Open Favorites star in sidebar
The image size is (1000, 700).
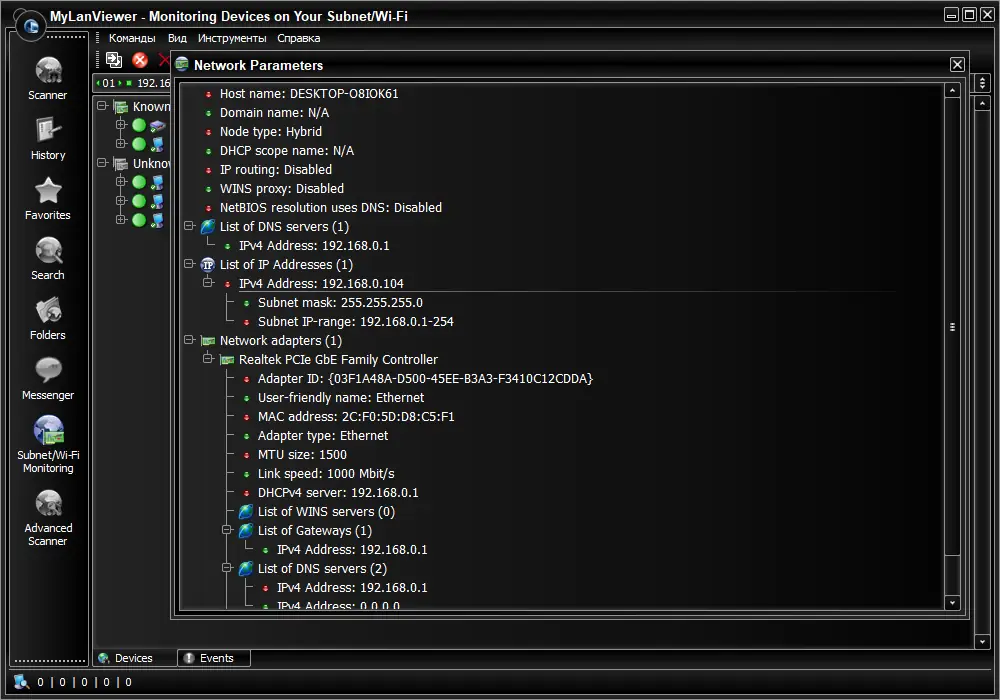(x=48, y=198)
